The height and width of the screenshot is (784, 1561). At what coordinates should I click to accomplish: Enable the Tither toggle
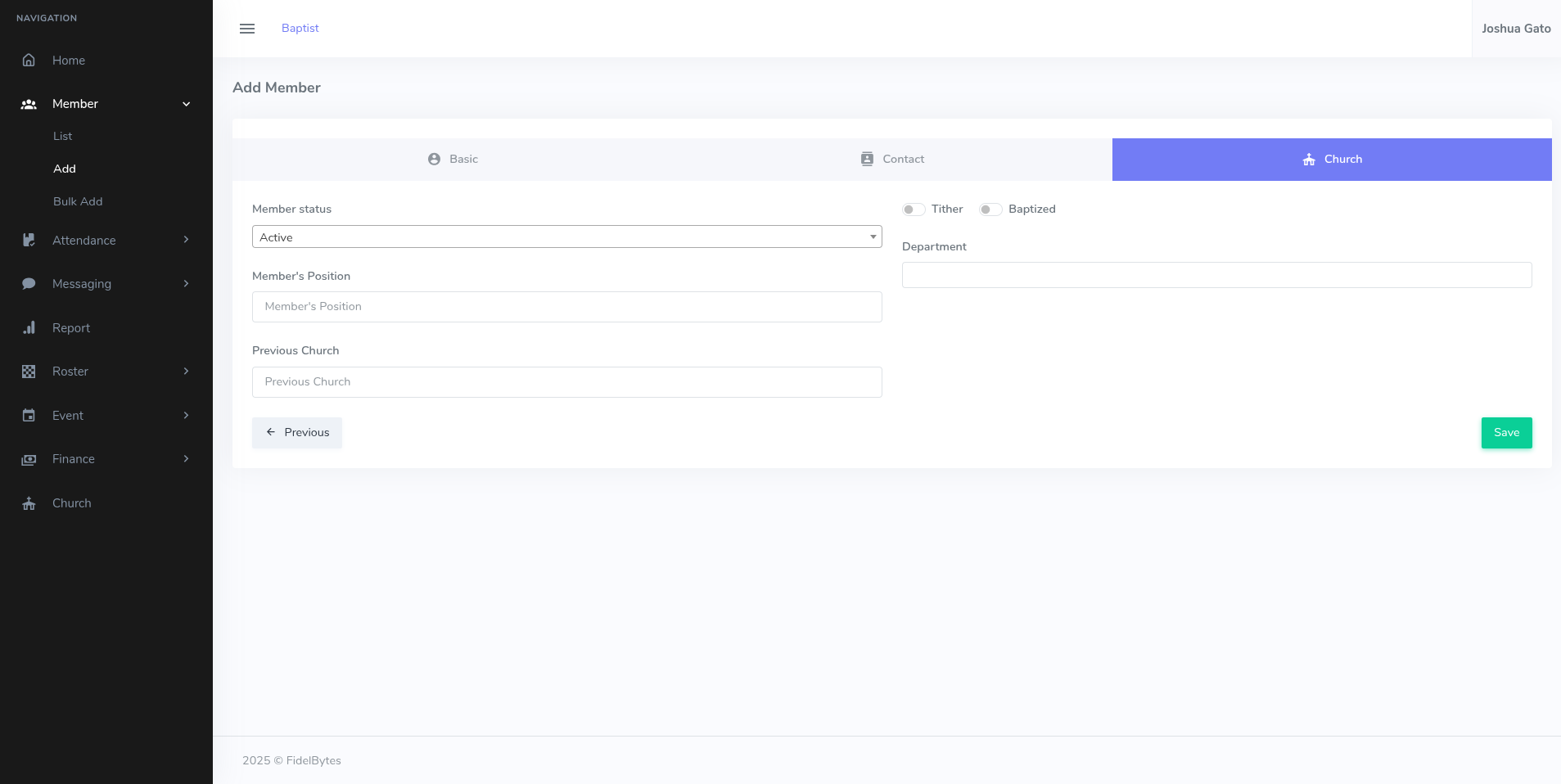[x=913, y=210]
